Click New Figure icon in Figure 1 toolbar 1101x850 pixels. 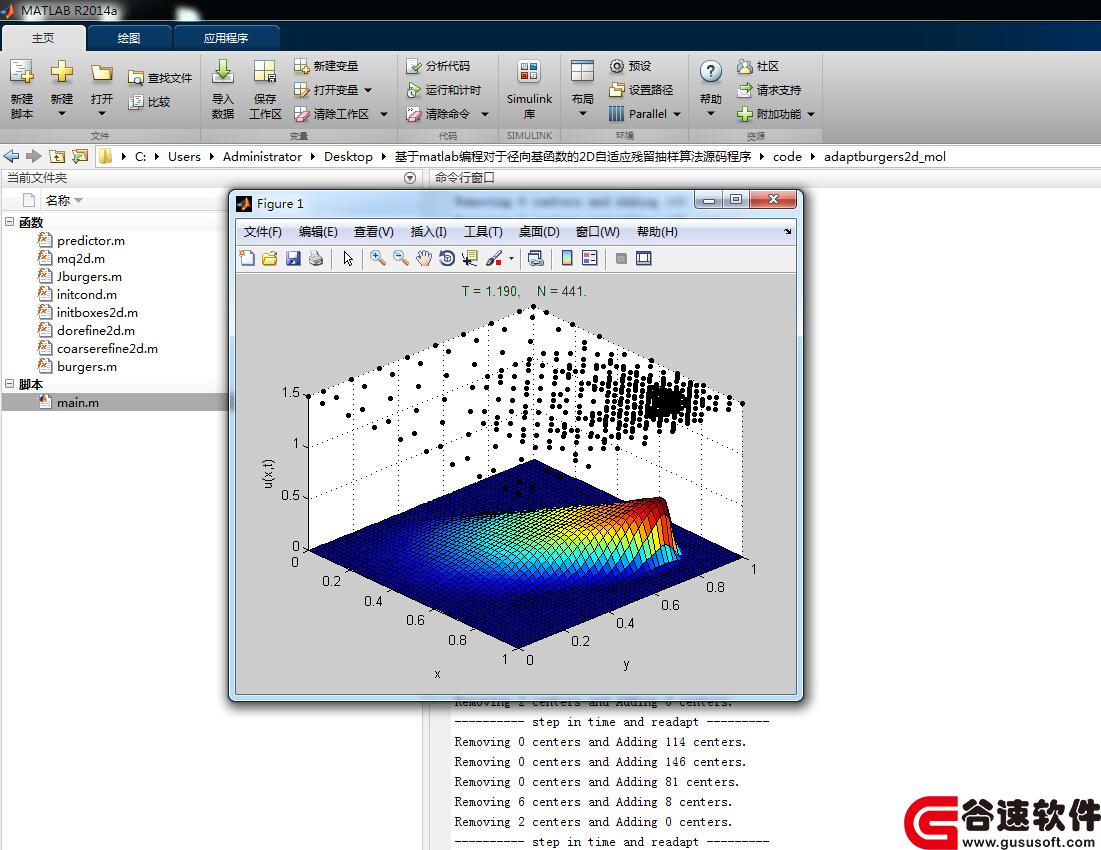(247, 258)
